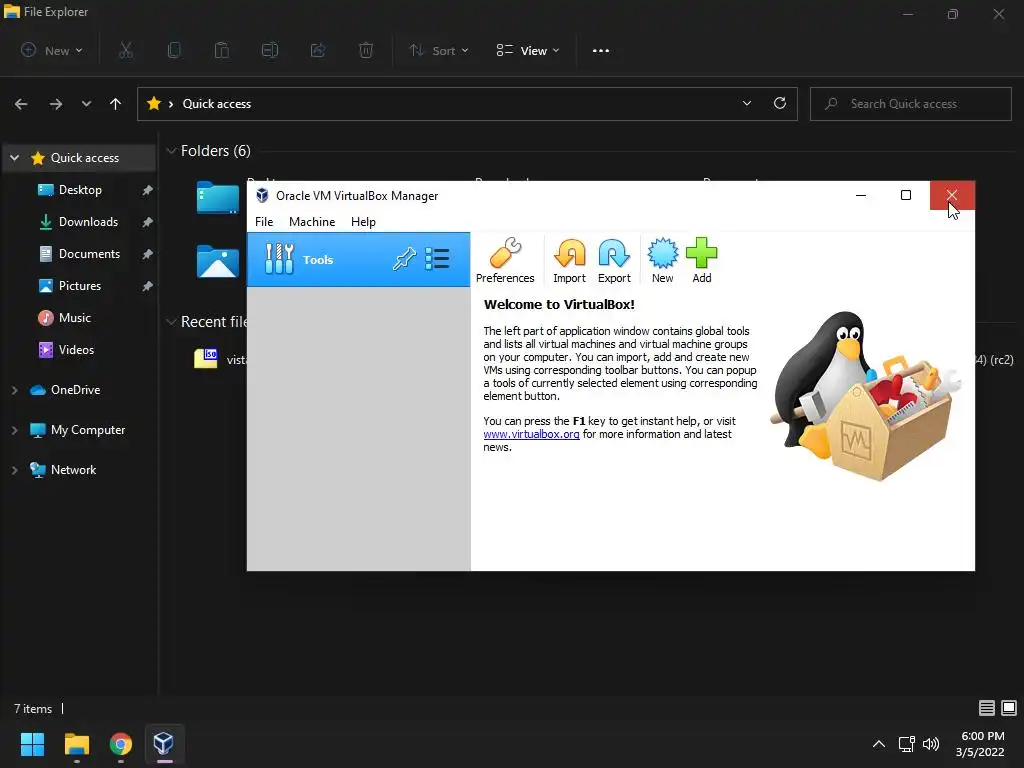Expand the Network tree node
Screen dimensions: 1024x768
point(14,470)
